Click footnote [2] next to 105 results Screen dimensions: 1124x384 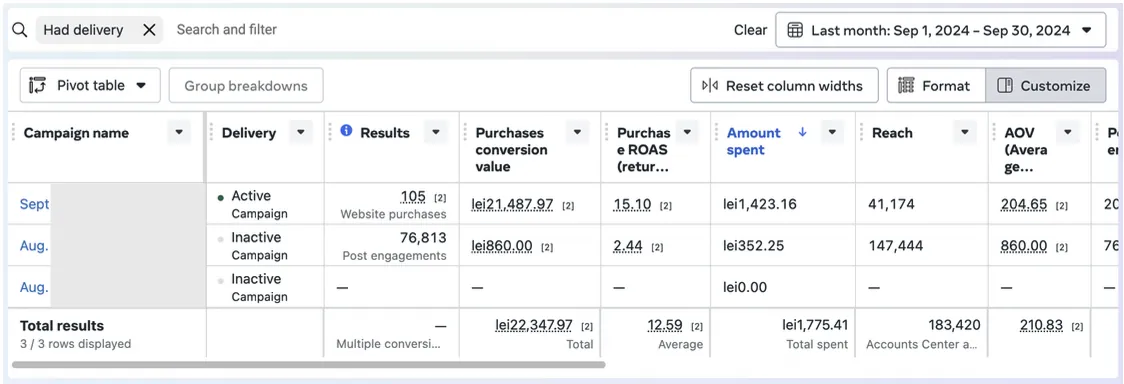coord(440,198)
